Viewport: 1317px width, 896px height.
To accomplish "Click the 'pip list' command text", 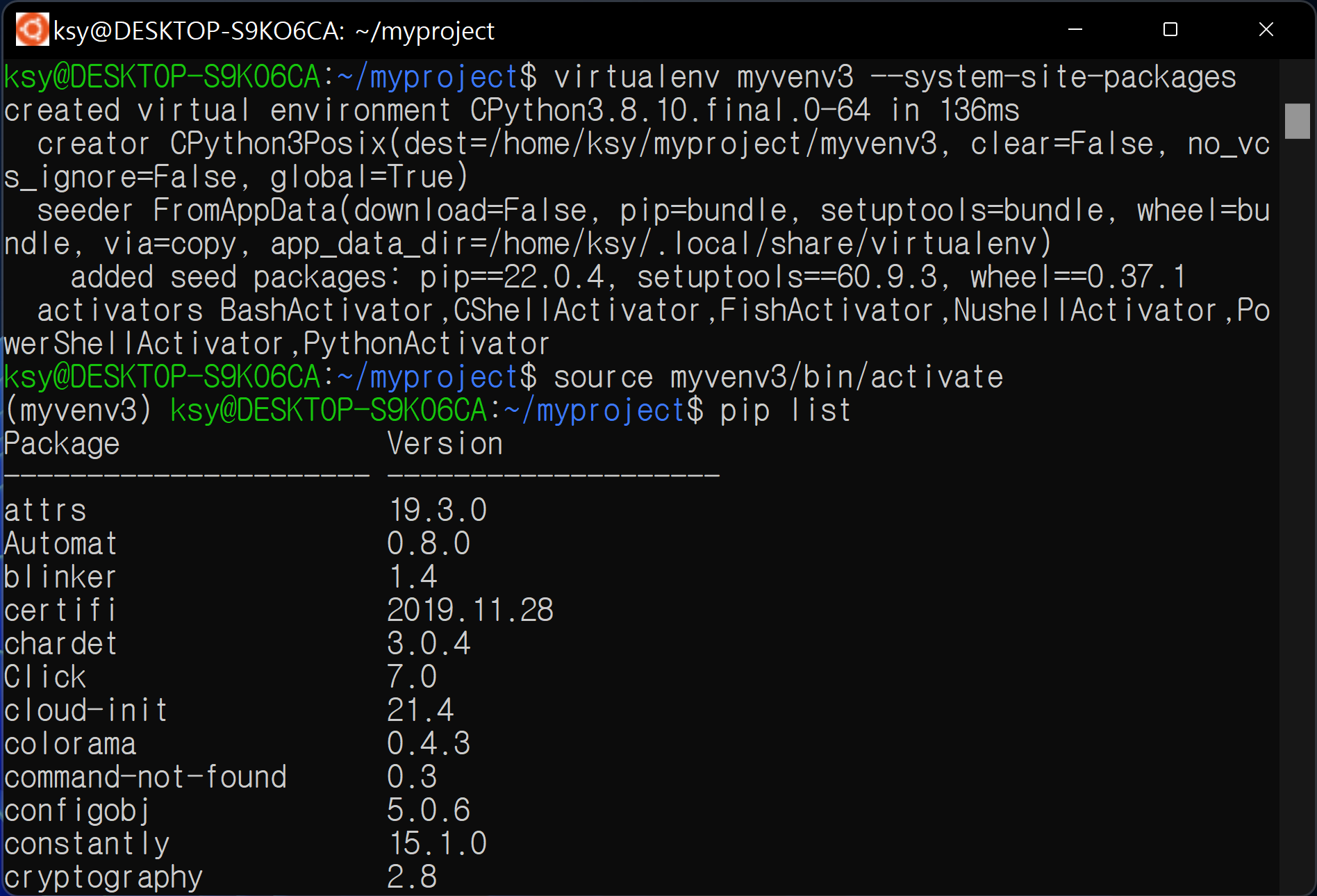I will click(x=785, y=410).
